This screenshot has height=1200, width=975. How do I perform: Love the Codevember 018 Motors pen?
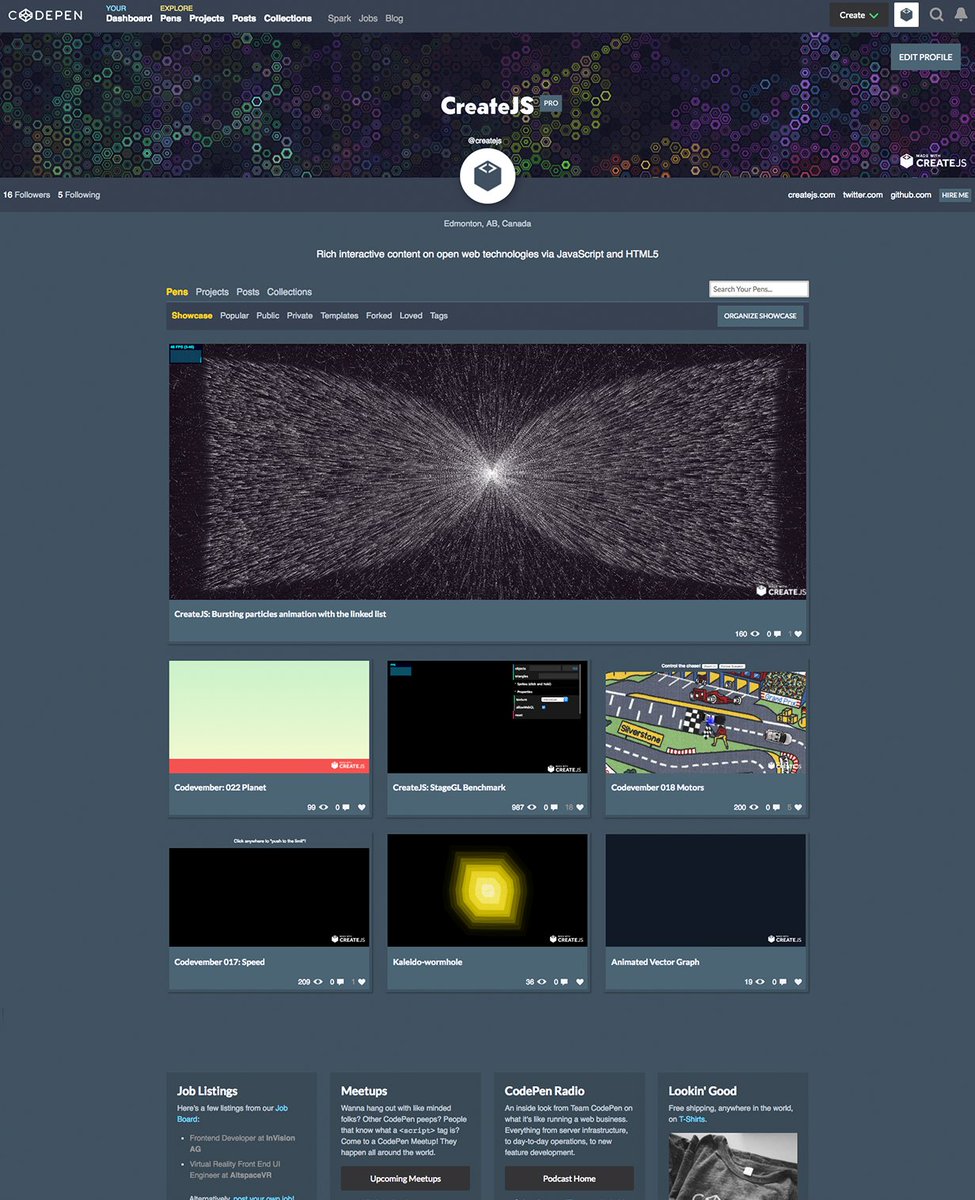click(798, 807)
